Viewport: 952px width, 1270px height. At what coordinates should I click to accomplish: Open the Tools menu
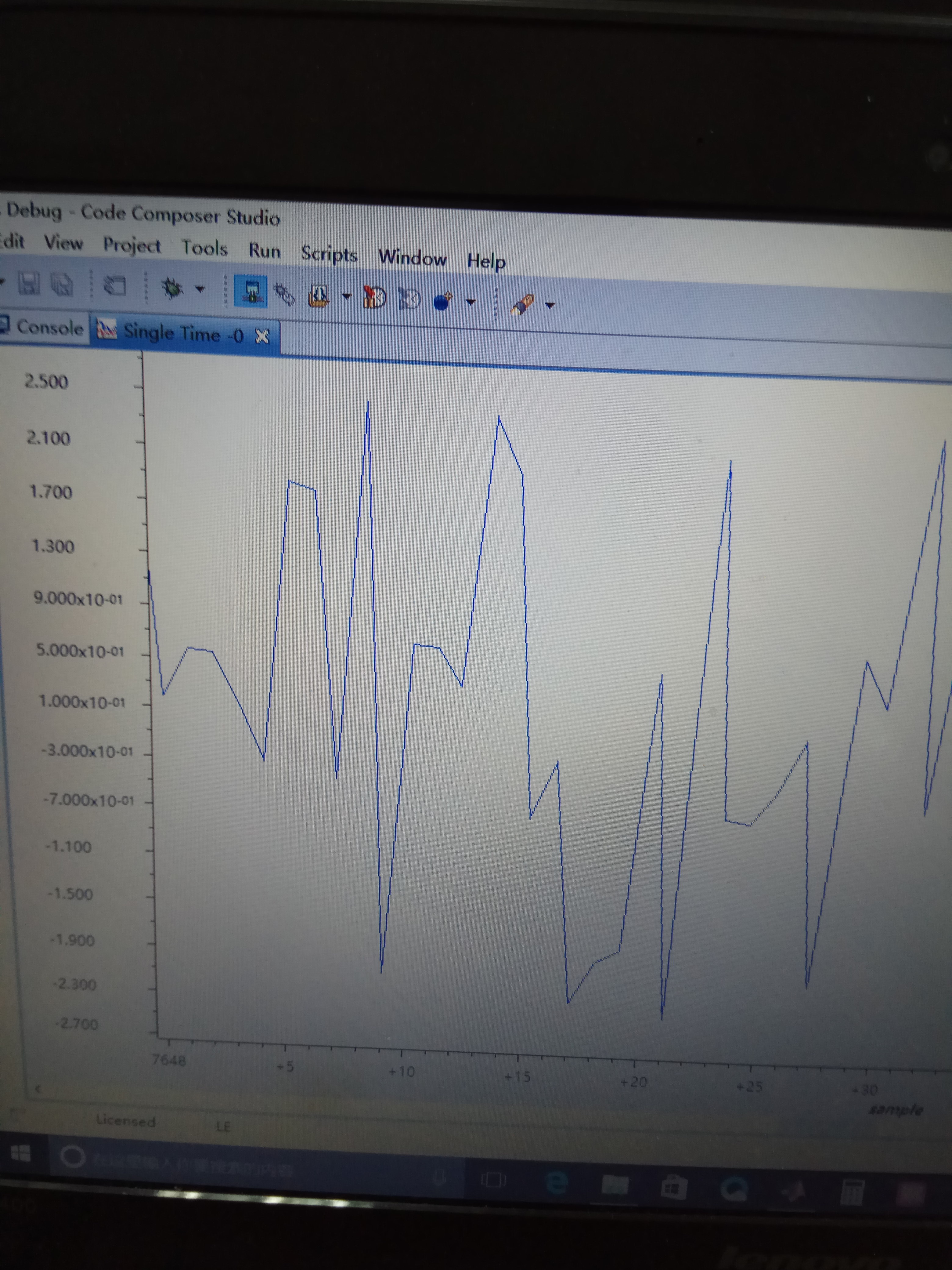point(204,248)
